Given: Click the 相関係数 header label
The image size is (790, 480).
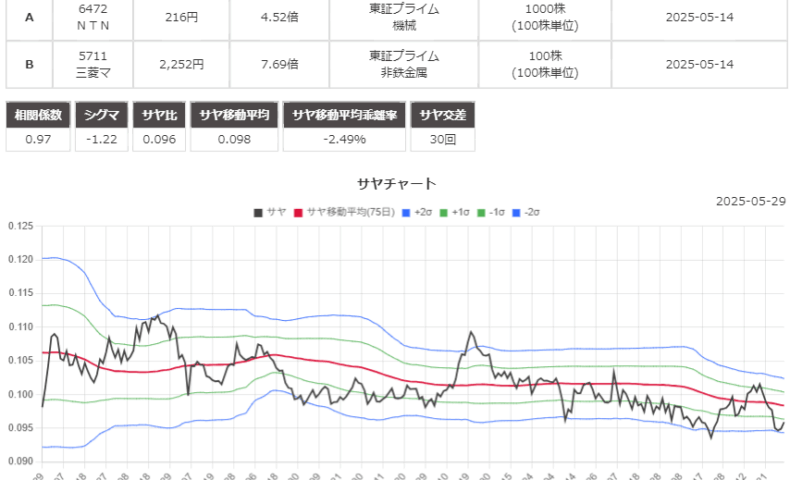Looking at the screenshot, I should pos(37,115).
